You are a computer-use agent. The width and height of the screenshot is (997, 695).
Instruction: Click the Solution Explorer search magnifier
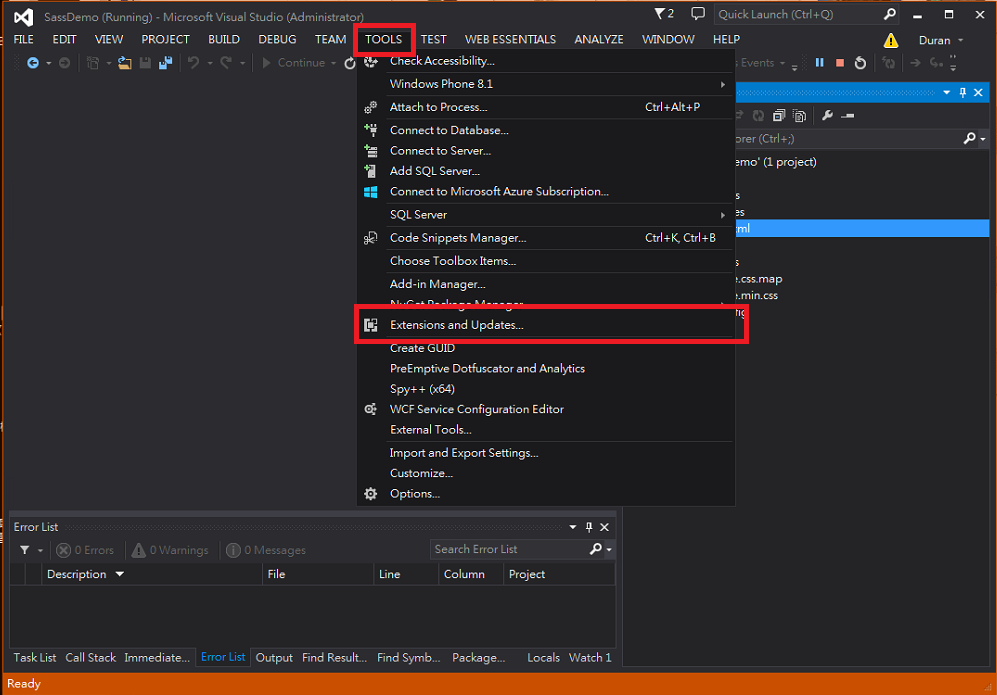(x=970, y=138)
